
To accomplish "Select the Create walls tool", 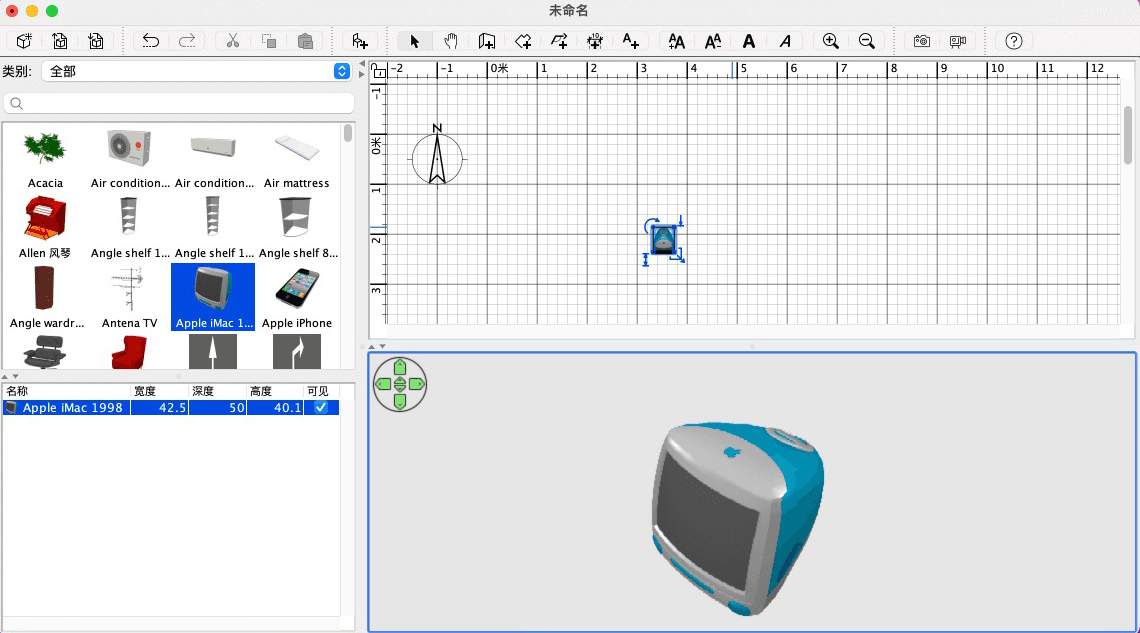I will pos(487,41).
